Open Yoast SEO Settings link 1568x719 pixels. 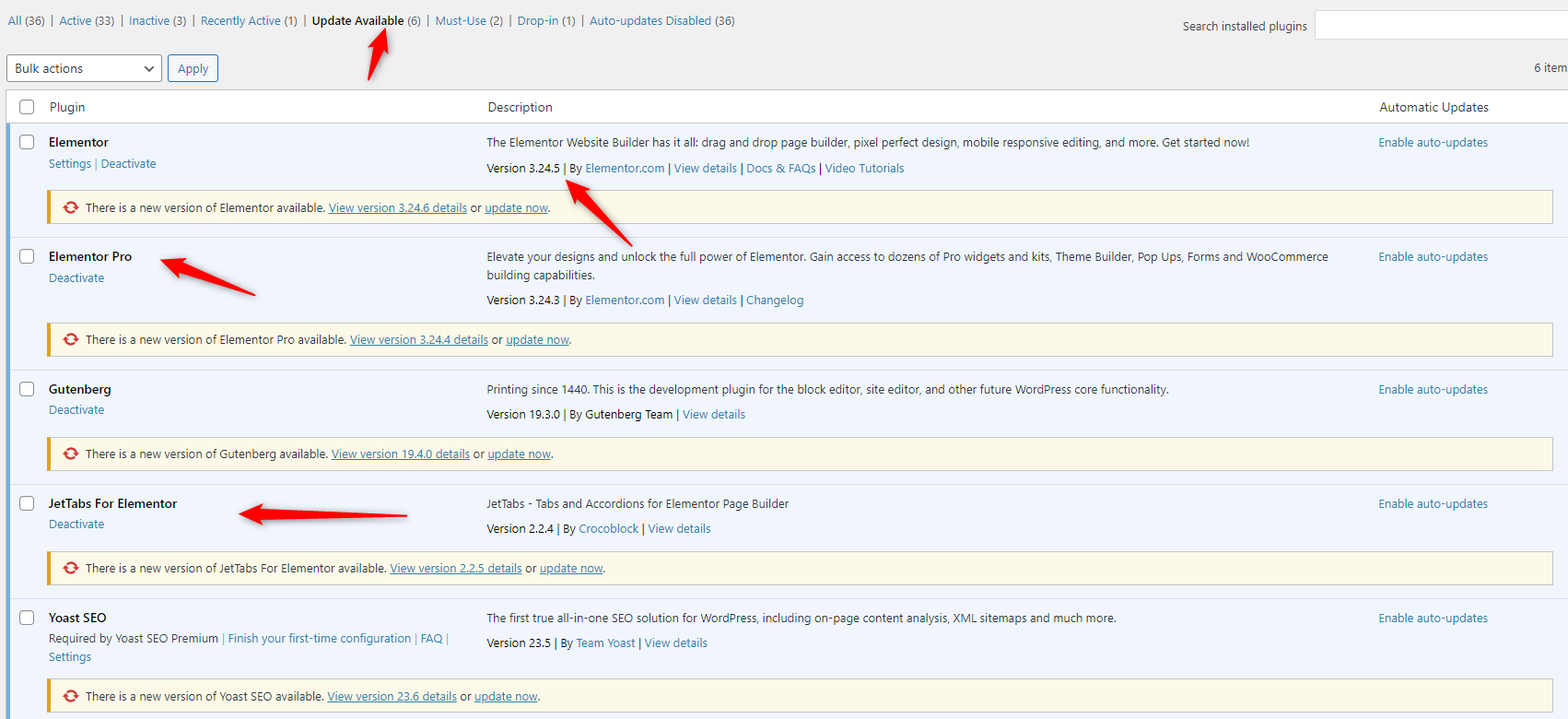tap(70, 656)
